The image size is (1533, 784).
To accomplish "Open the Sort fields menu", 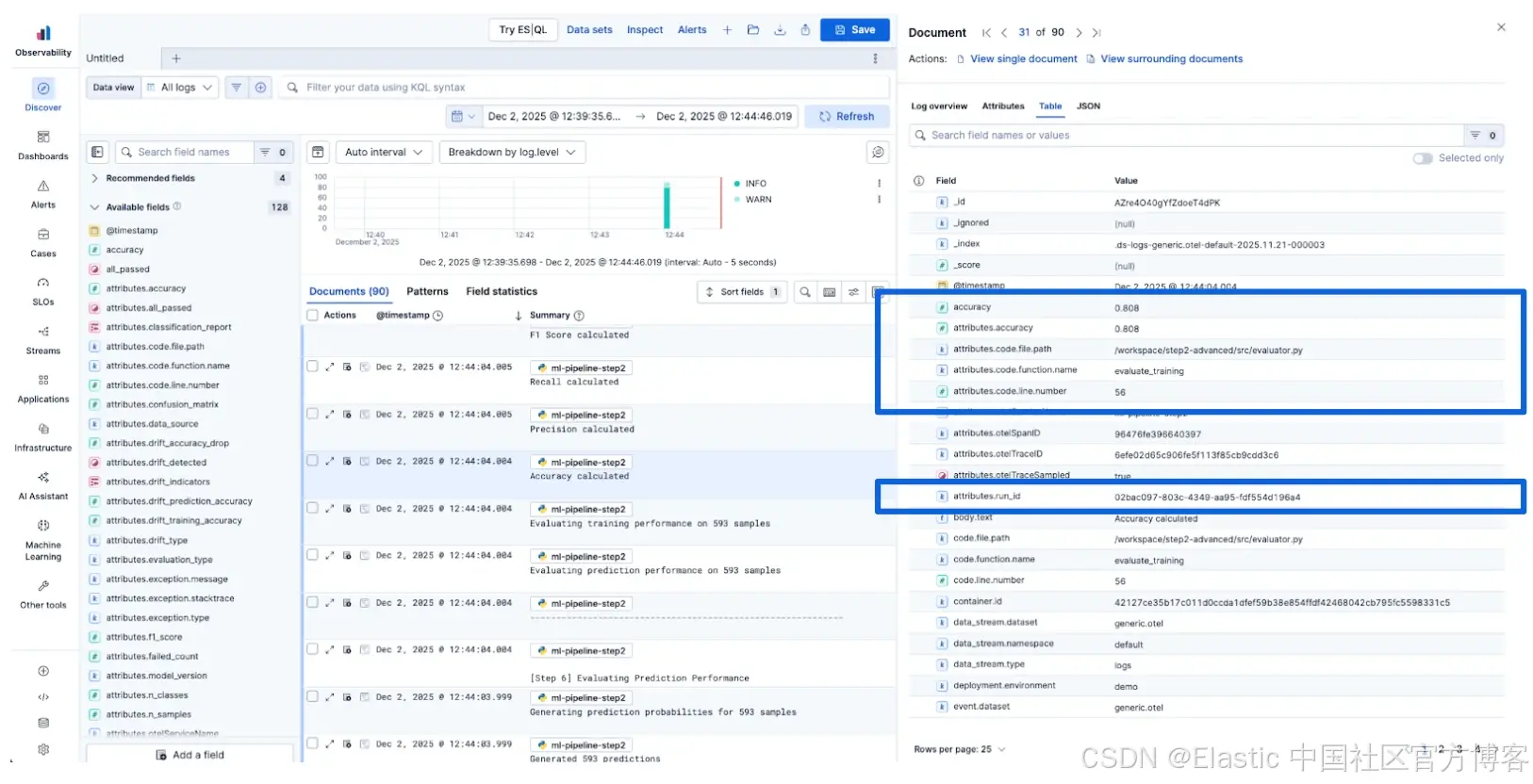I will [x=741, y=292].
